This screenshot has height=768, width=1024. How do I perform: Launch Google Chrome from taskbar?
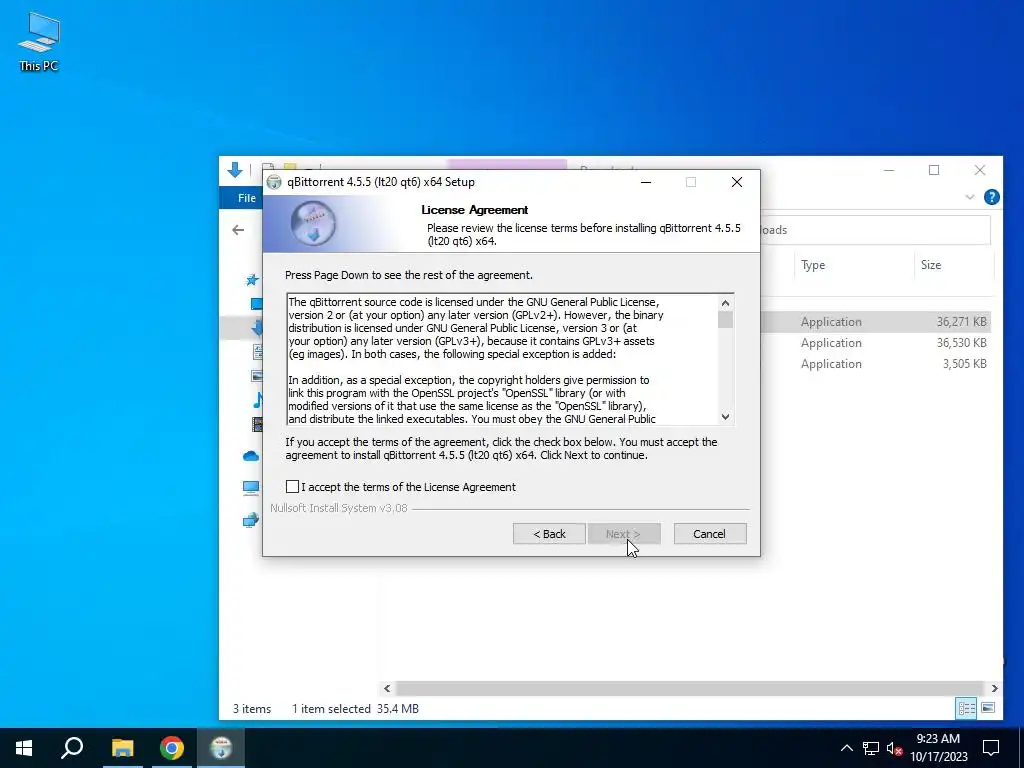pos(172,748)
